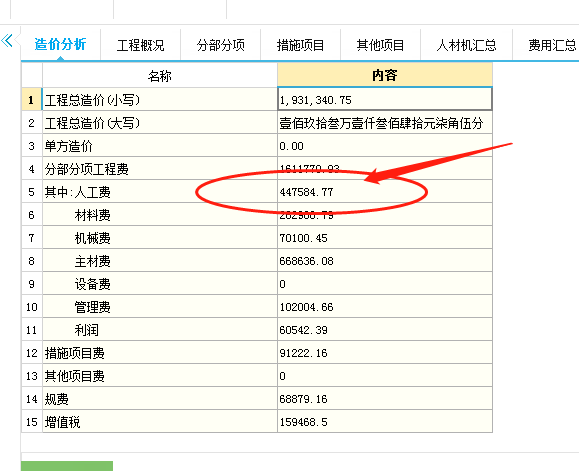This screenshot has width=579, height=471.
Task: Select the 规费 name cell
Action: 160,399
